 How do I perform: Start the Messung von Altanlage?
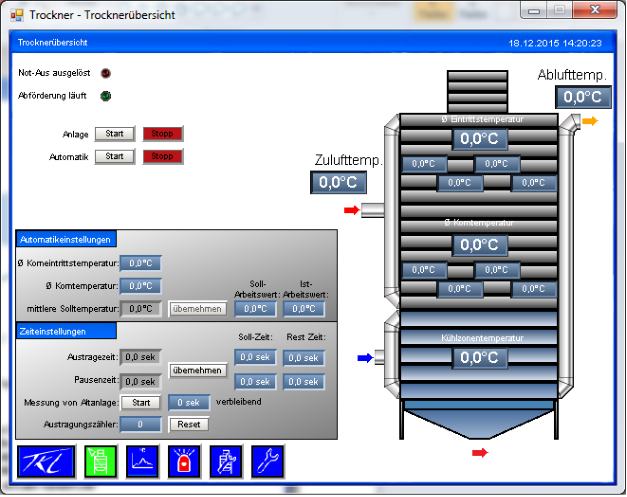click(140, 402)
